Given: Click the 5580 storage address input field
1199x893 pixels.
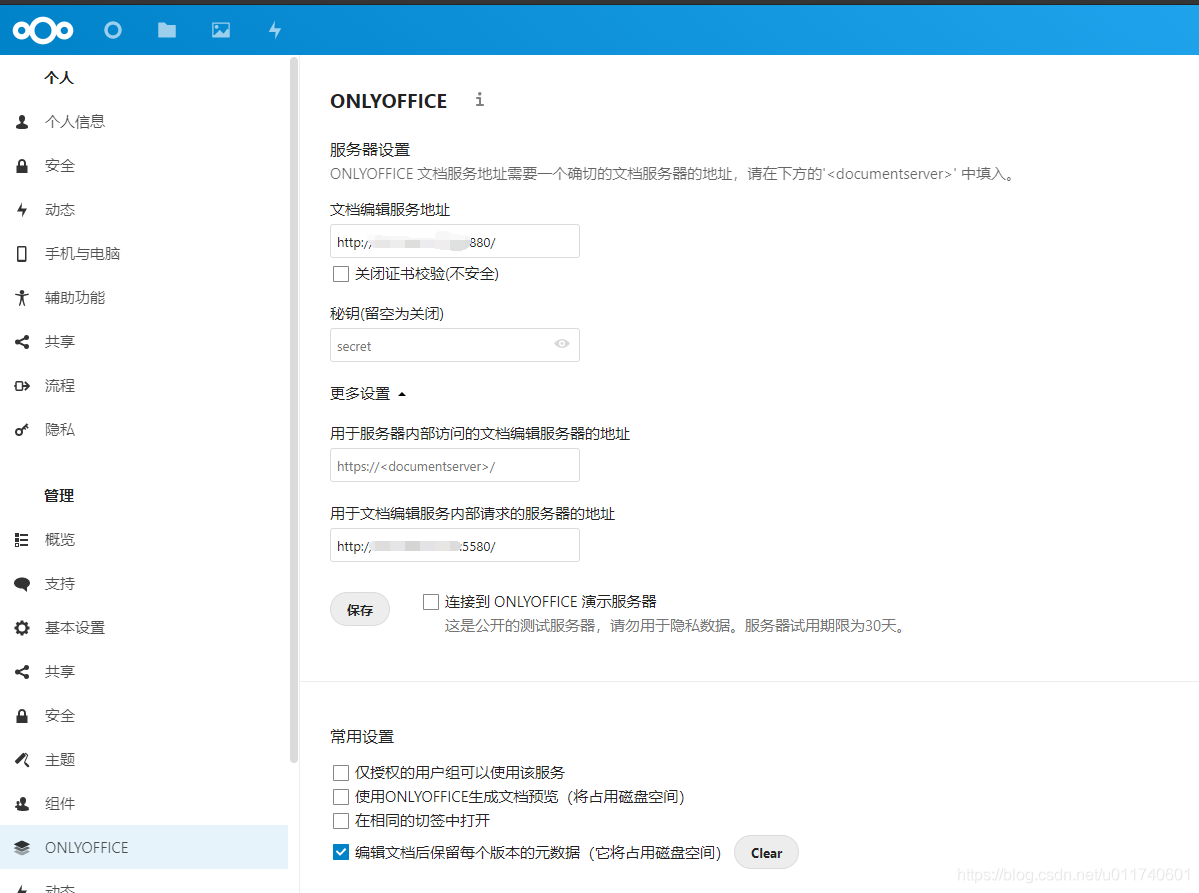Looking at the screenshot, I should click(x=455, y=545).
